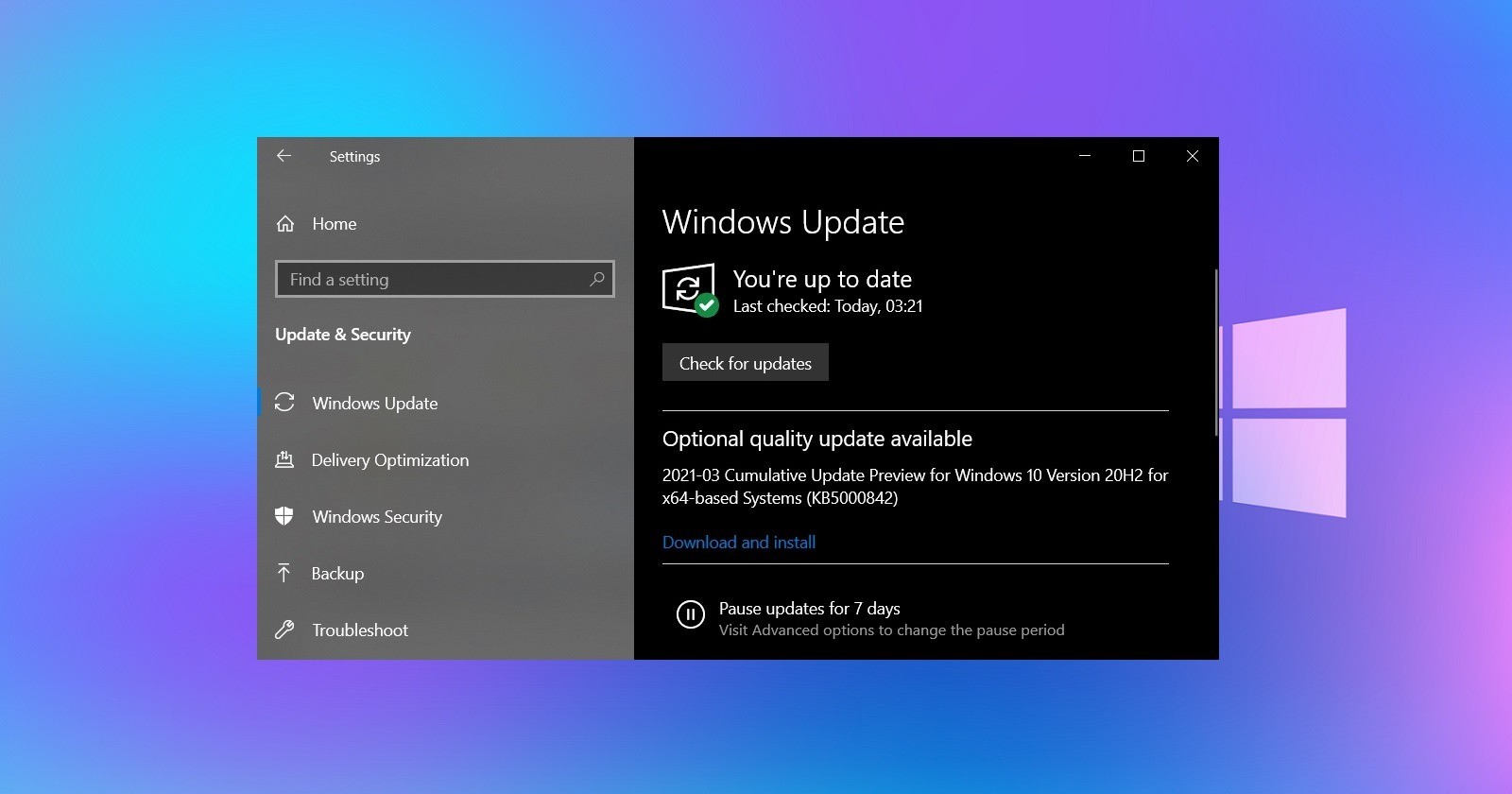Click the "You're up to date" text
1512x794 pixels.
(822, 279)
